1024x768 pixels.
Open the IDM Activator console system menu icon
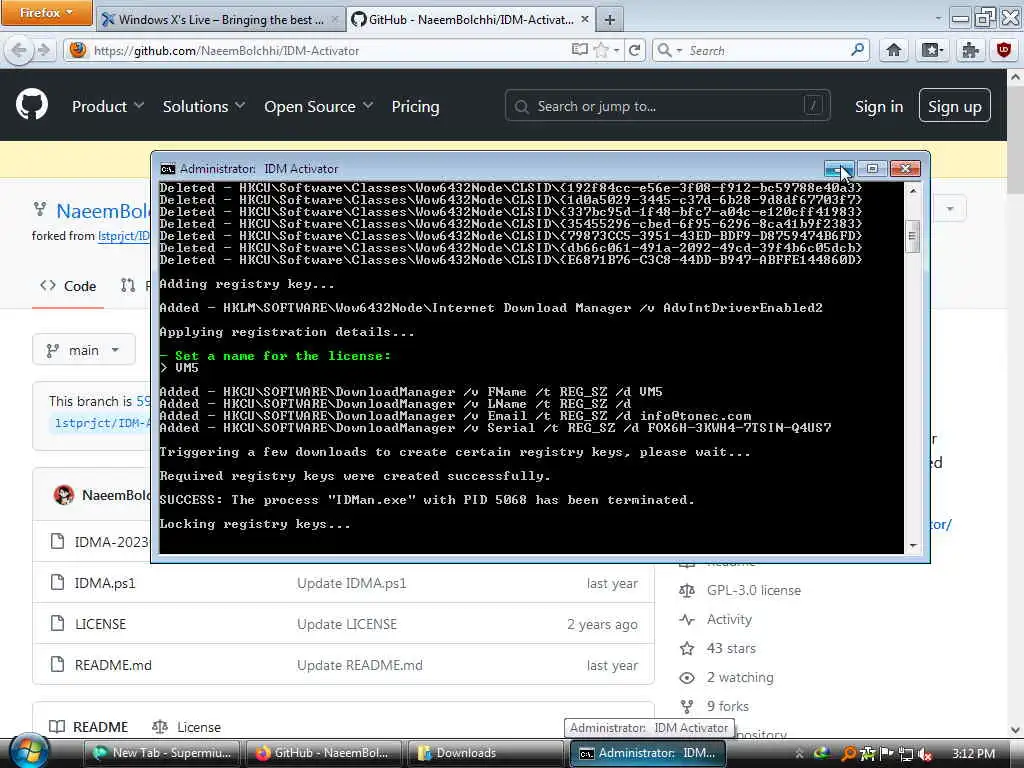(x=168, y=168)
